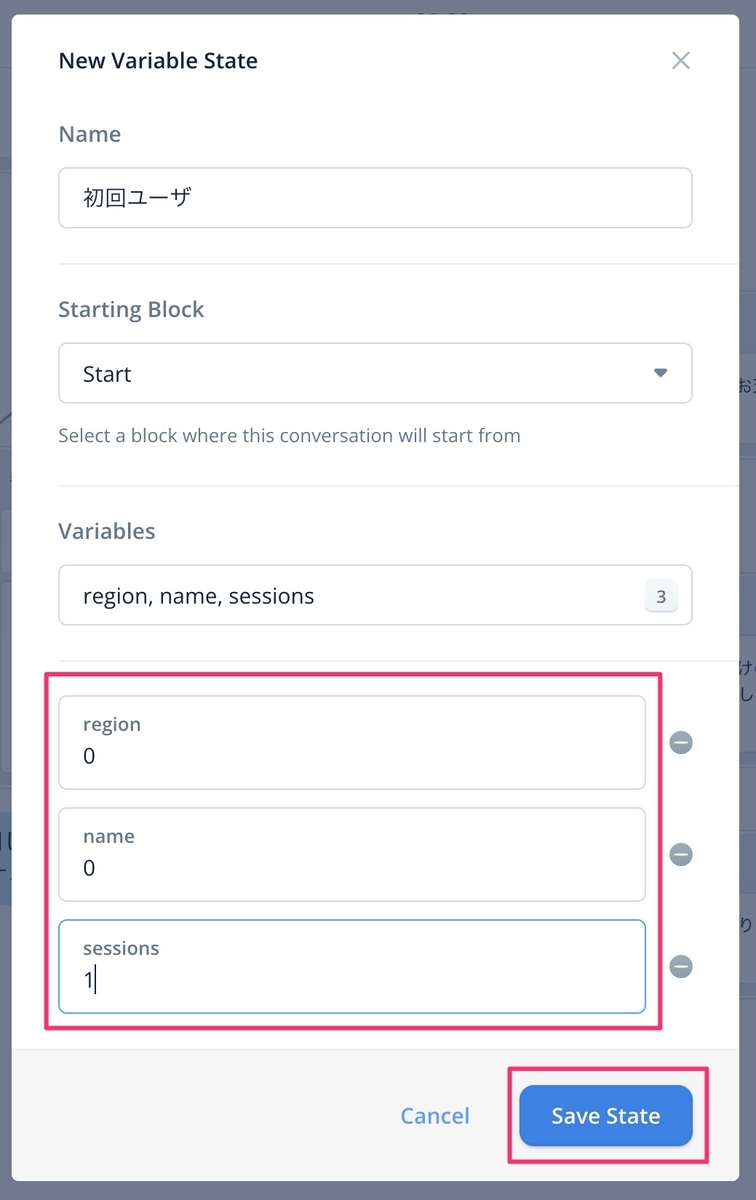
Task: Remove the name variable with its minus icon
Action: click(681, 855)
